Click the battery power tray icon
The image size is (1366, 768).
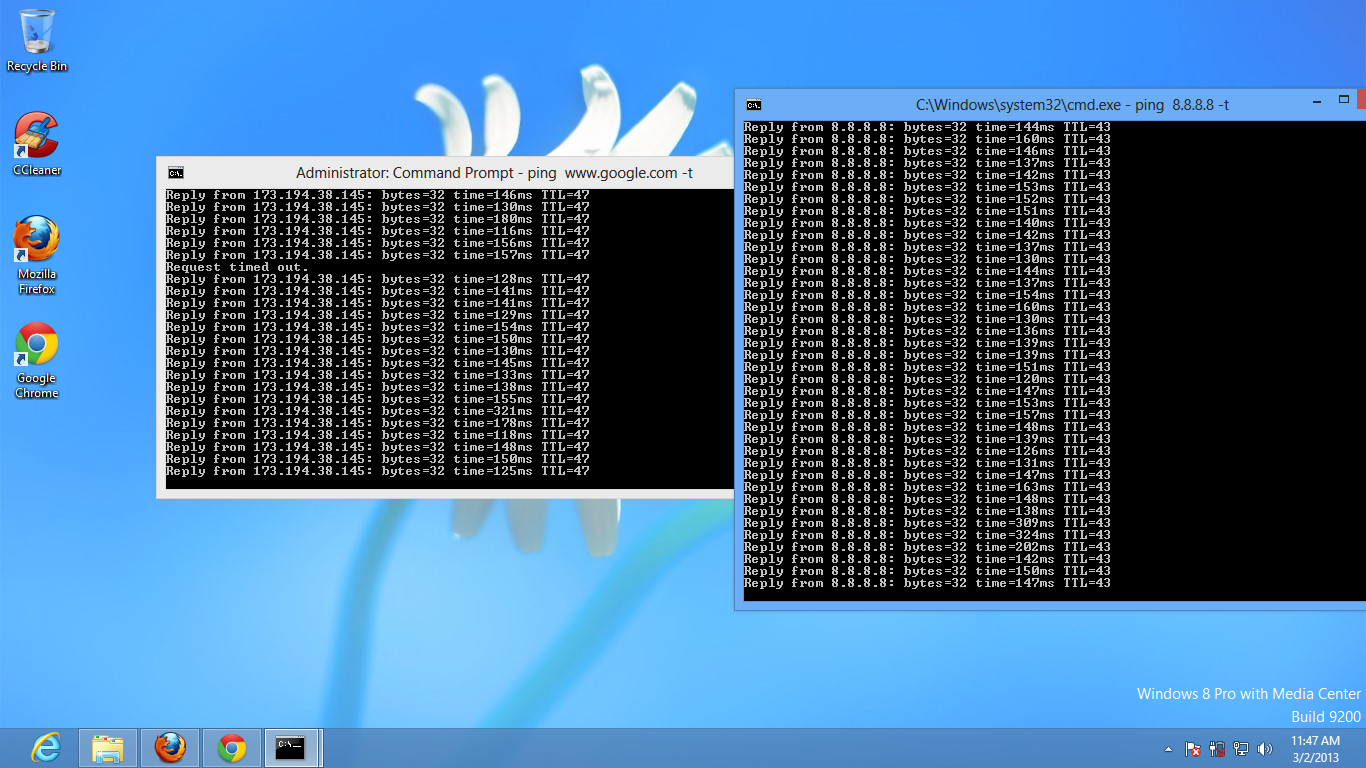pos(1217,748)
